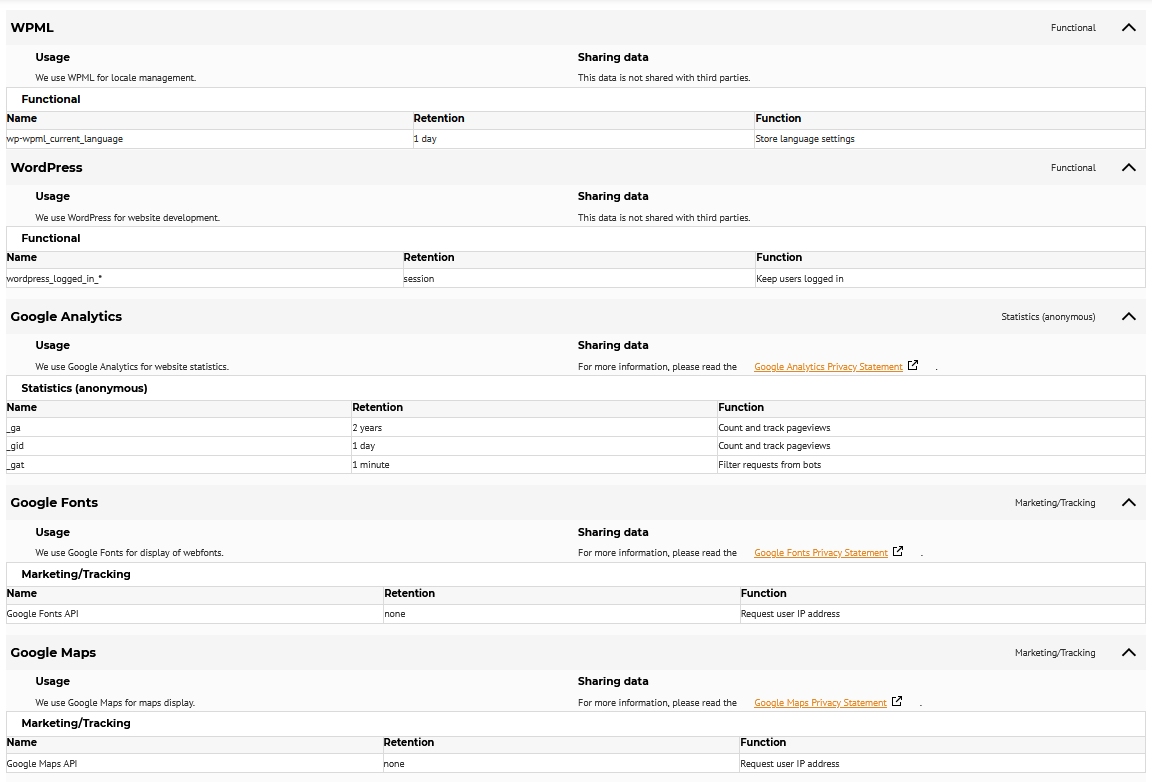The width and height of the screenshot is (1152, 782).
Task: Collapse the WPML section chevron
Action: pos(1128,28)
